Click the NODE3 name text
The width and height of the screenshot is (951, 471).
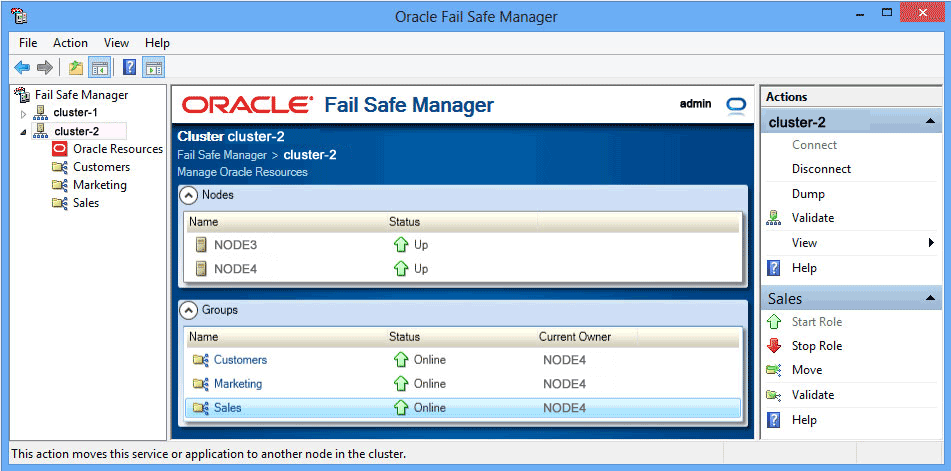coord(235,246)
